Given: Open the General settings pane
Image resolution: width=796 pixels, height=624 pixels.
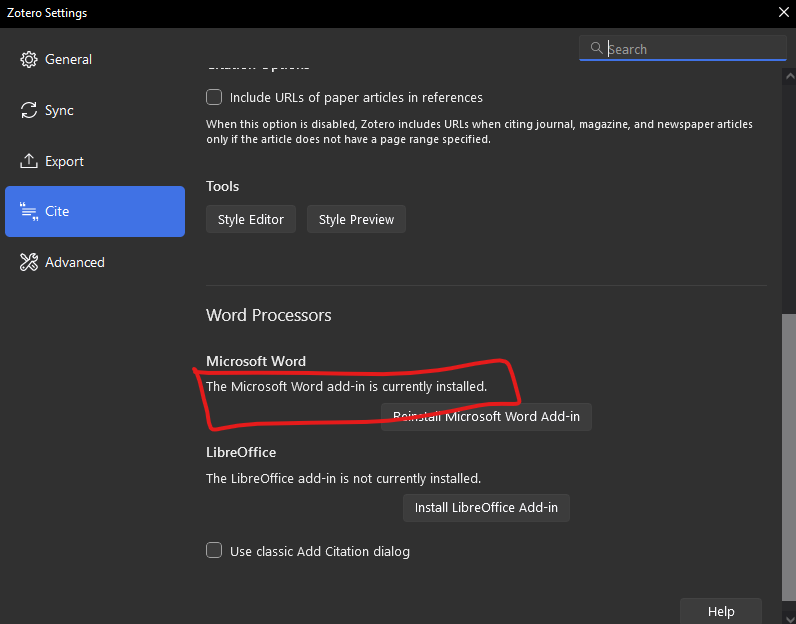Looking at the screenshot, I should [95, 59].
